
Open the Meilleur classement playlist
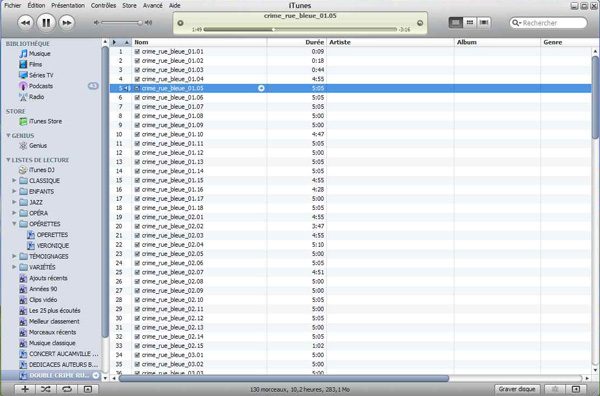point(50,321)
